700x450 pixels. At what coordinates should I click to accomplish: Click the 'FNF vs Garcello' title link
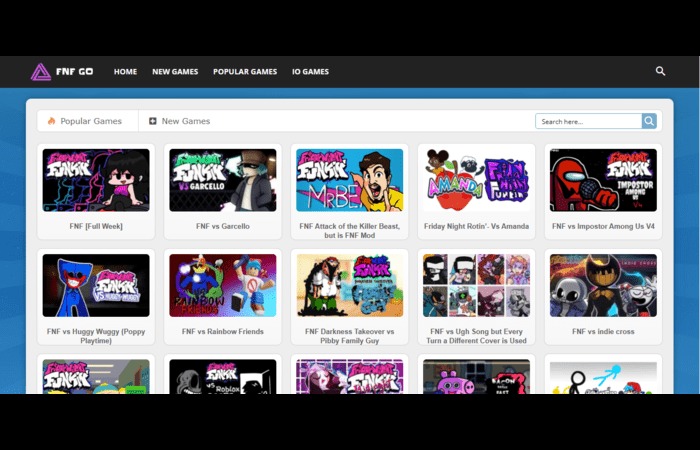coord(223,226)
